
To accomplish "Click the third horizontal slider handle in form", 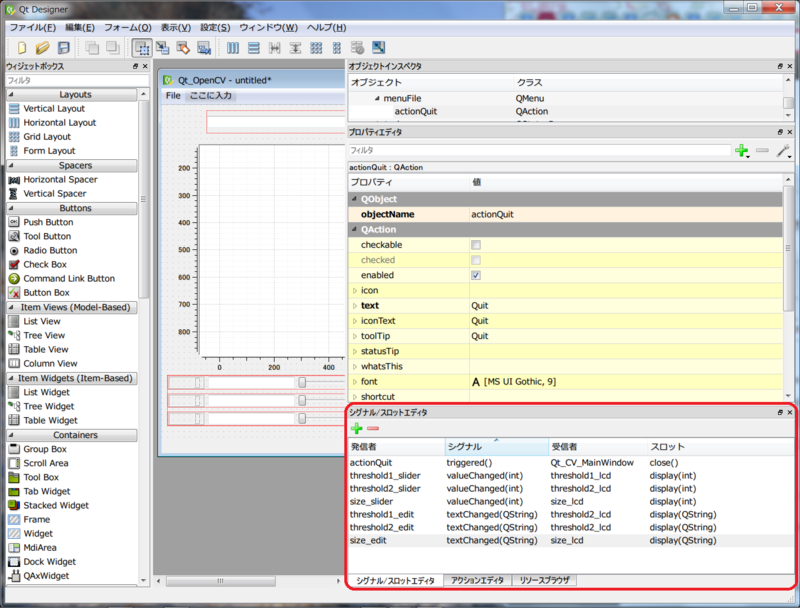I will tap(302, 419).
